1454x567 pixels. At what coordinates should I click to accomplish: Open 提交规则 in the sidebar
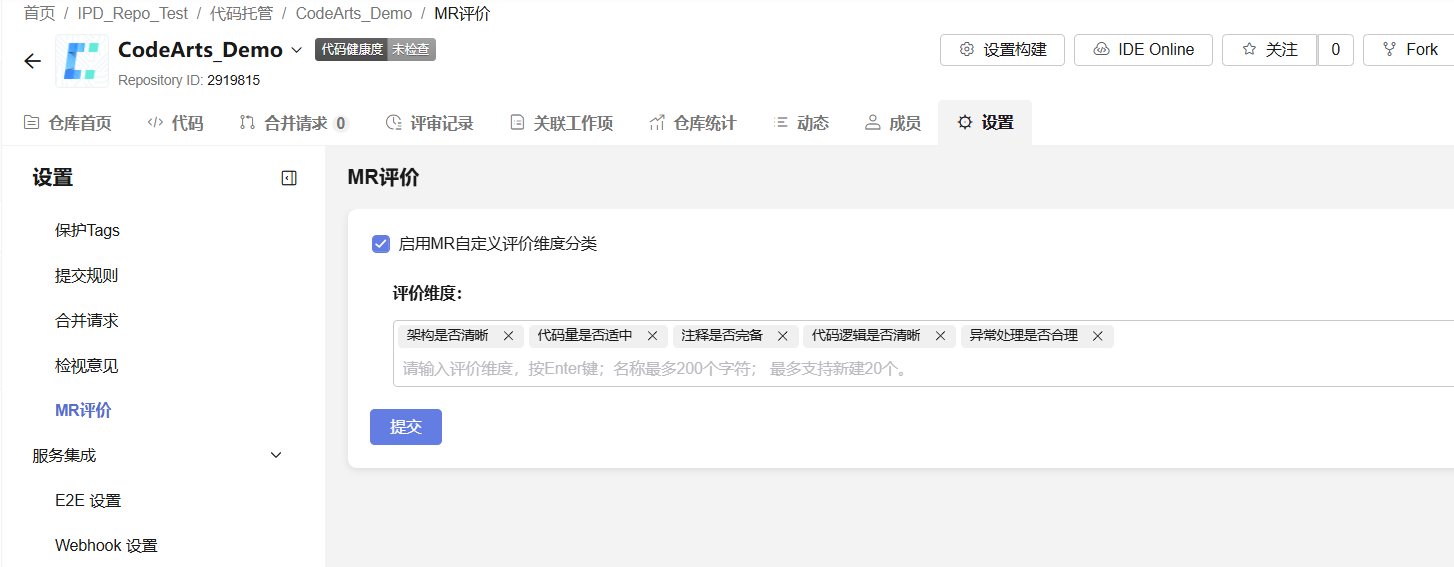point(86,276)
